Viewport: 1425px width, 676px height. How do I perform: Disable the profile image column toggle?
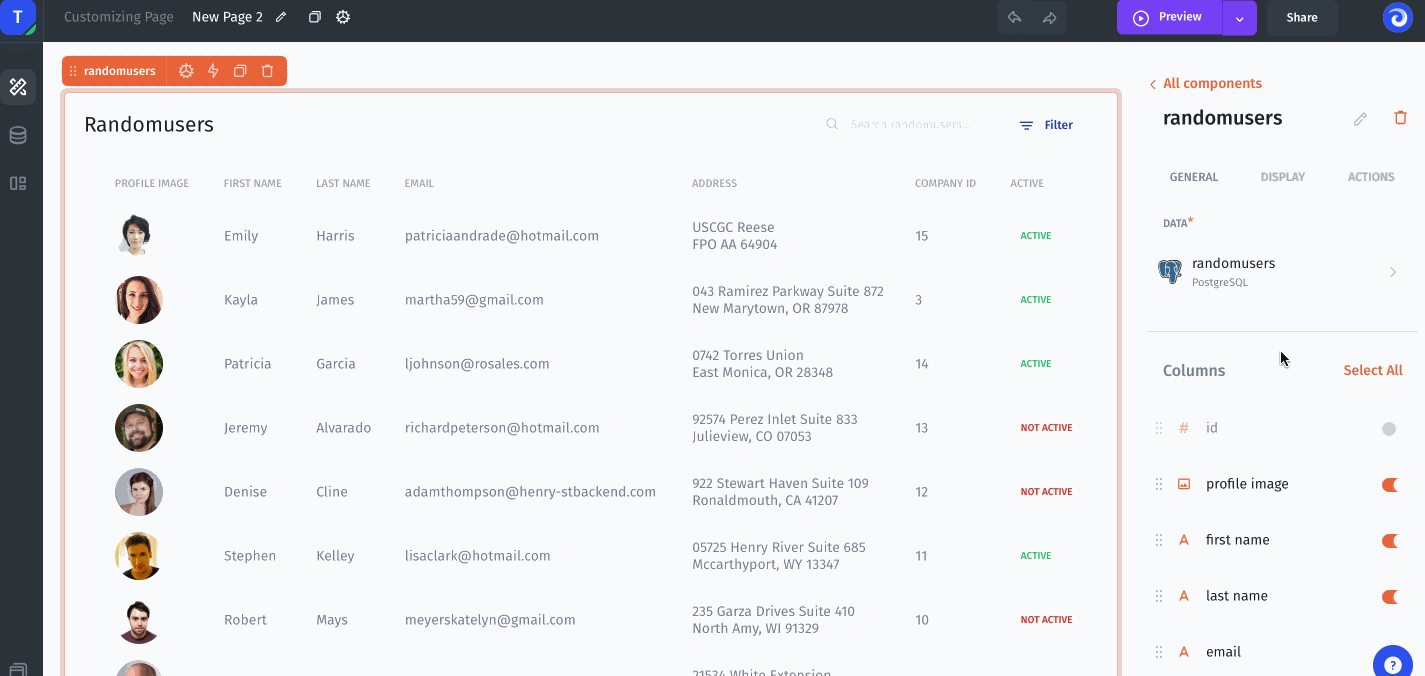[1389, 485]
